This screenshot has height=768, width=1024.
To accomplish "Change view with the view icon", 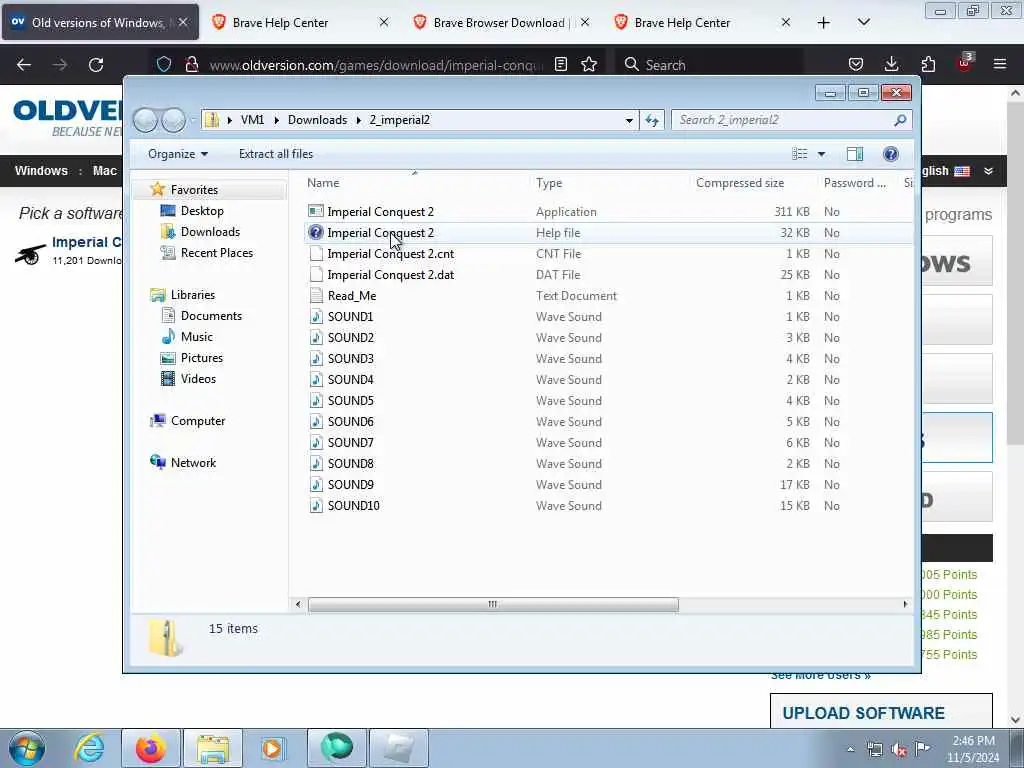I will click(x=799, y=153).
